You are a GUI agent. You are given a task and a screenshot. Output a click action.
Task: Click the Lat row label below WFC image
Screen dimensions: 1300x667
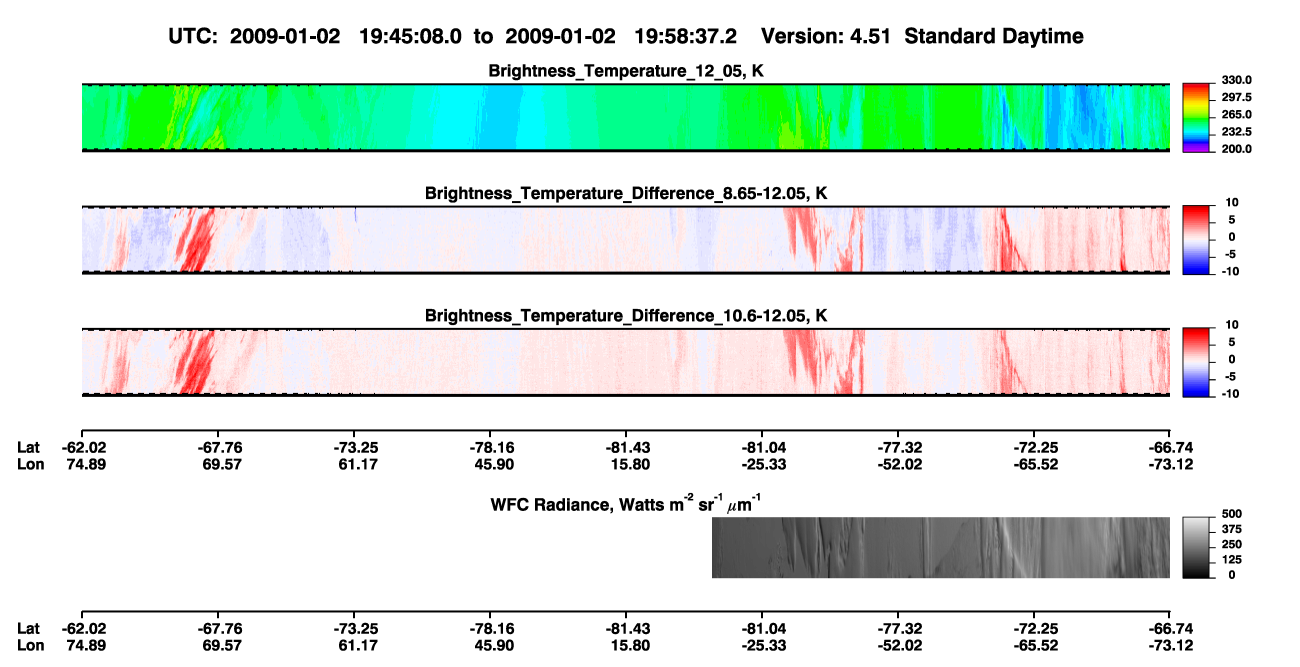coord(30,628)
